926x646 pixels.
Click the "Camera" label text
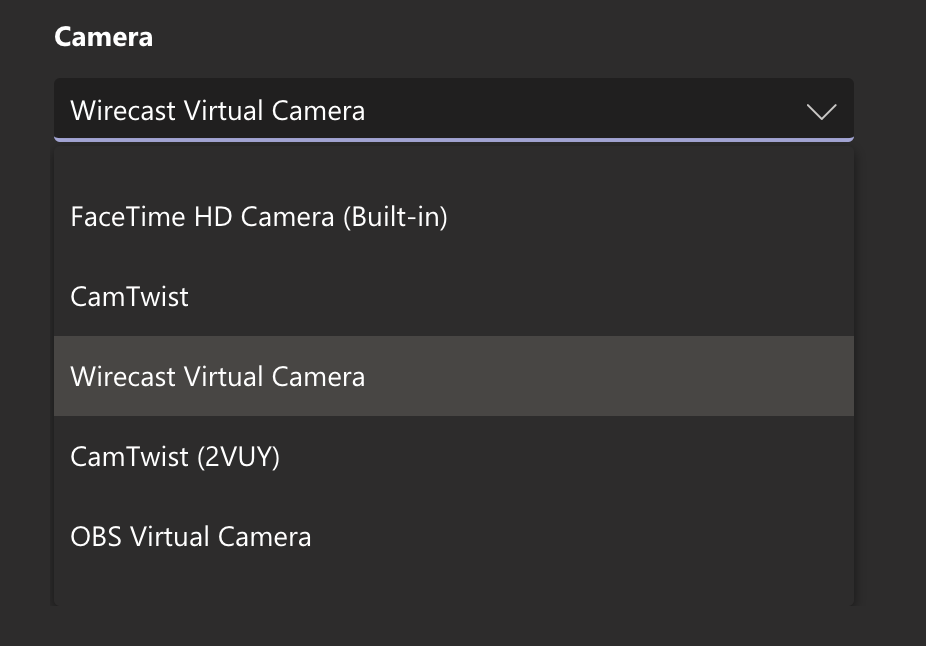click(103, 38)
